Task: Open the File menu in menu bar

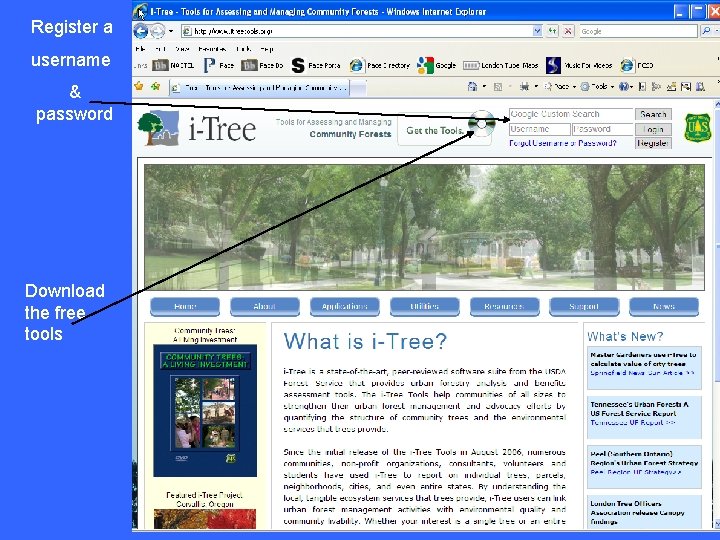Action: click(x=141, y=49)
